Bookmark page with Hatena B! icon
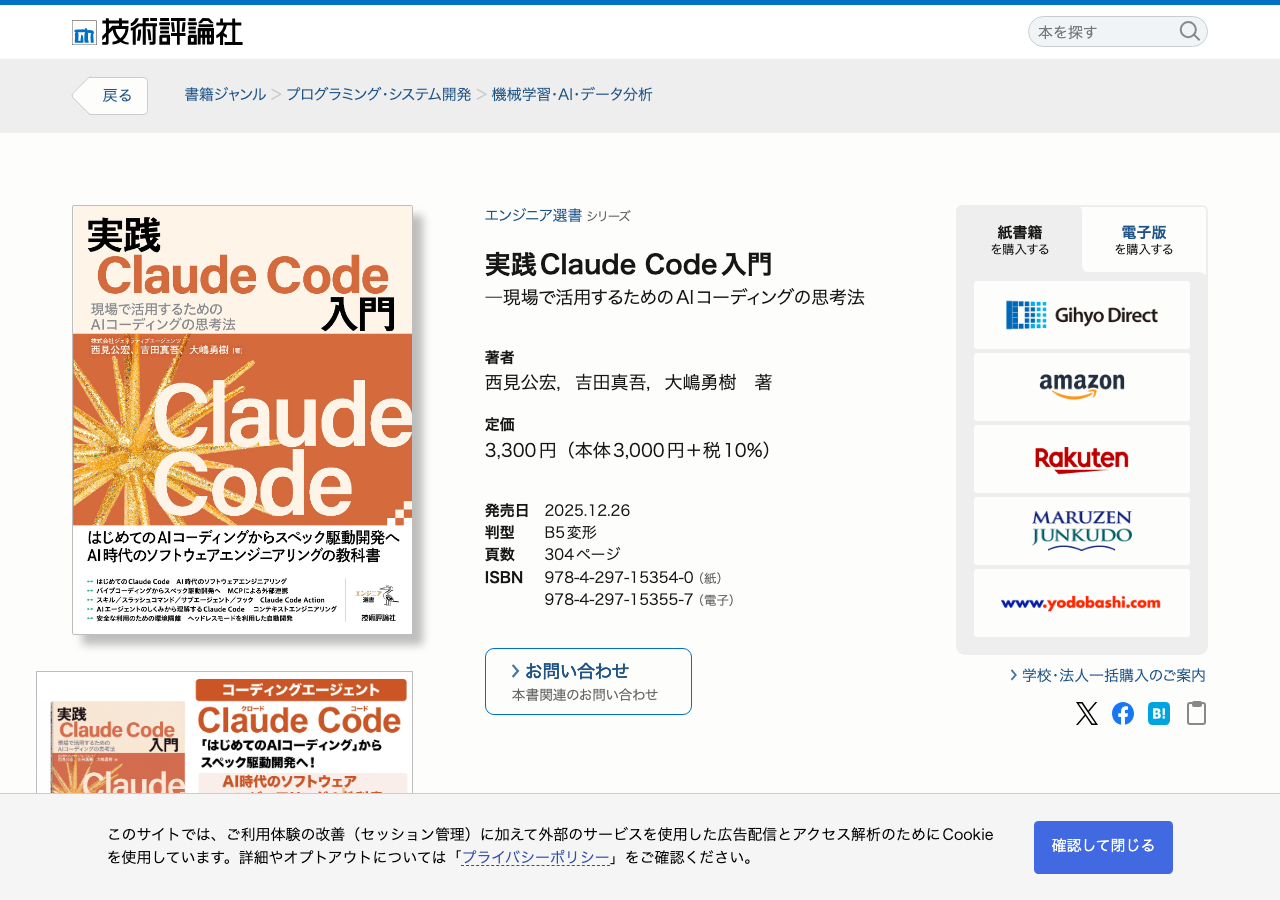This screenshot has width=1280, height=900. [x=1159, y=713]
